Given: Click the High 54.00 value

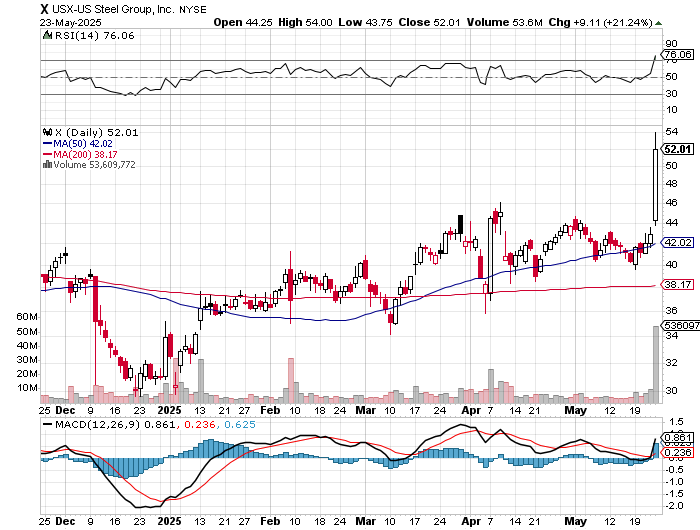Looking at the screenshot, I should pos(305,22).
